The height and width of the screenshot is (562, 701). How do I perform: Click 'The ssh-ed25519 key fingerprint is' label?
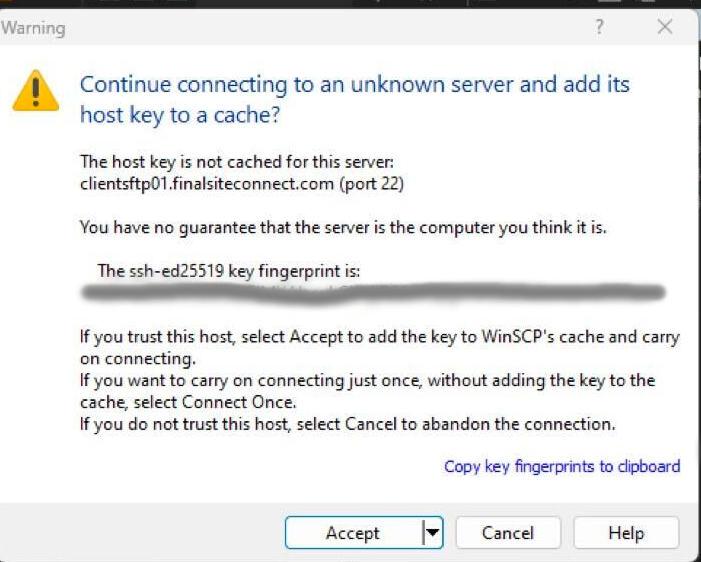pos(228,271)
